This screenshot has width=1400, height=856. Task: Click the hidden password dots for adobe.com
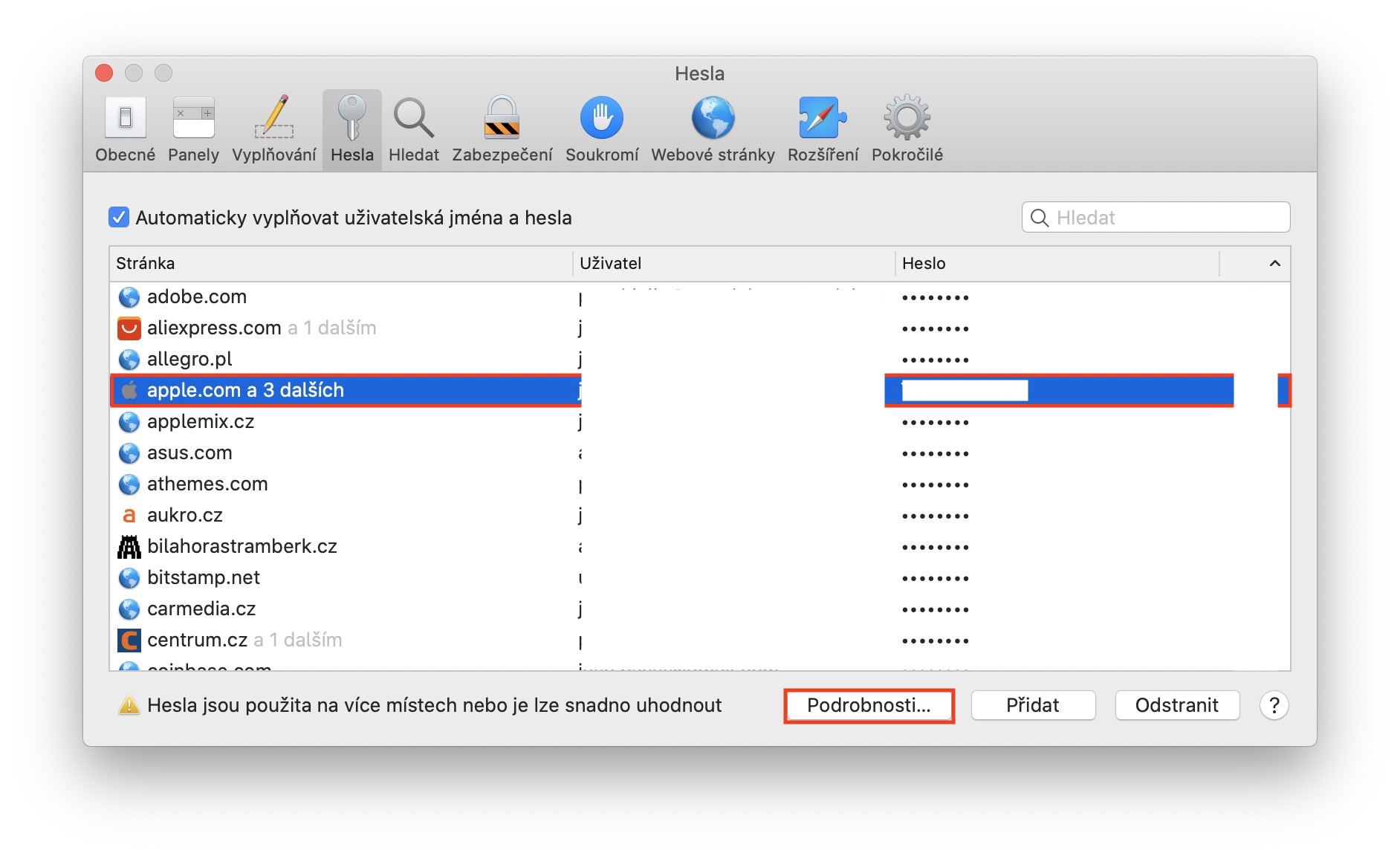click(936, 298)
